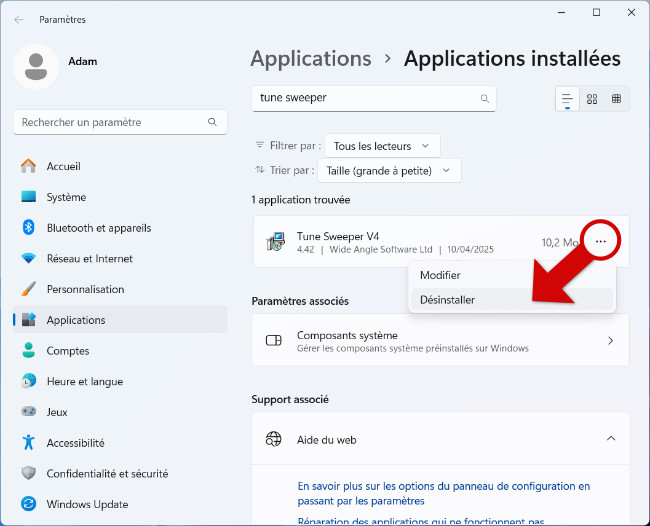Open Accueil in the sidebar
The width and height of the screenshot is (650, 526).
(x=120, y=166)
